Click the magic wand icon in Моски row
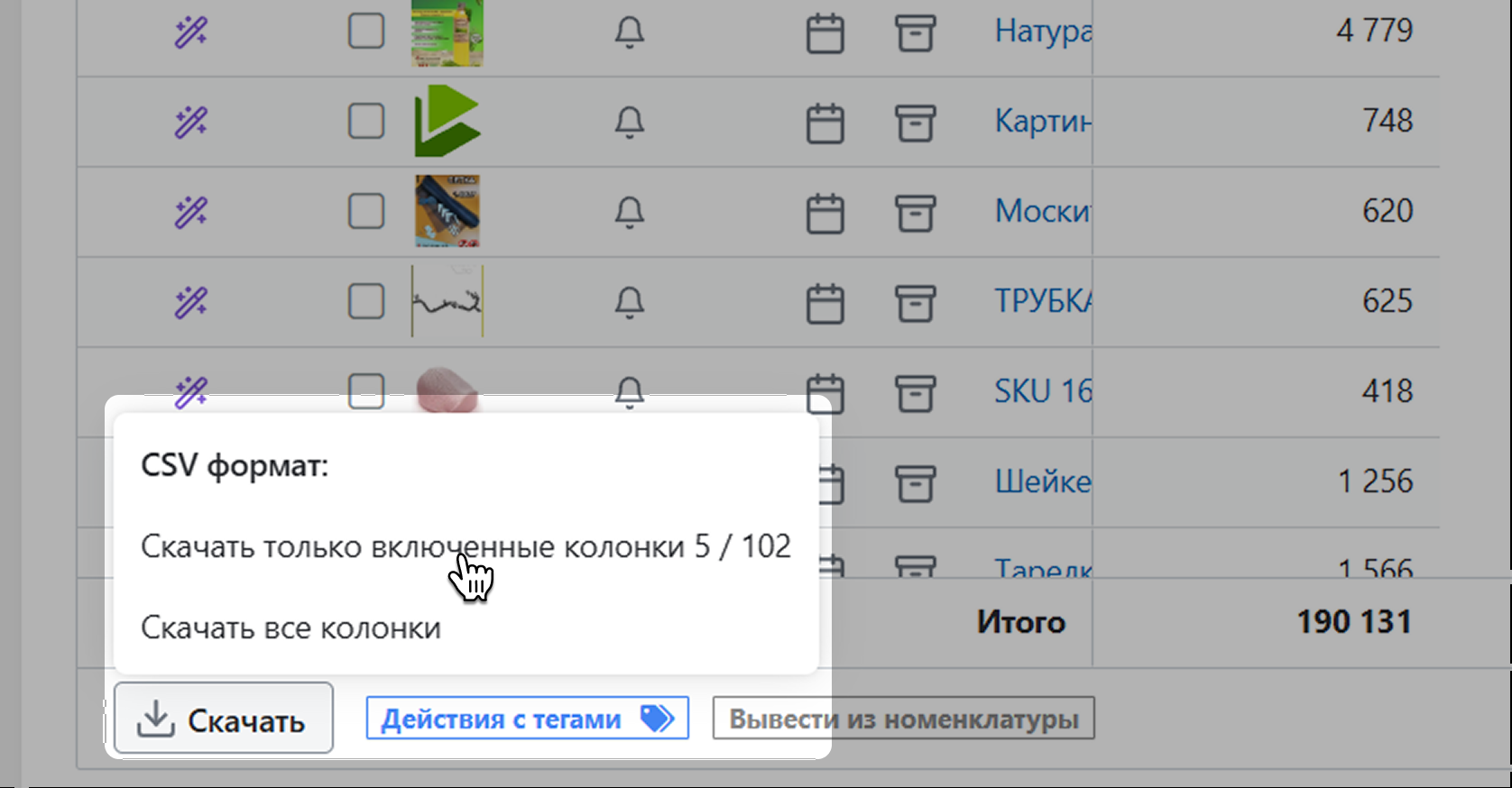 [x=191, y=212]
